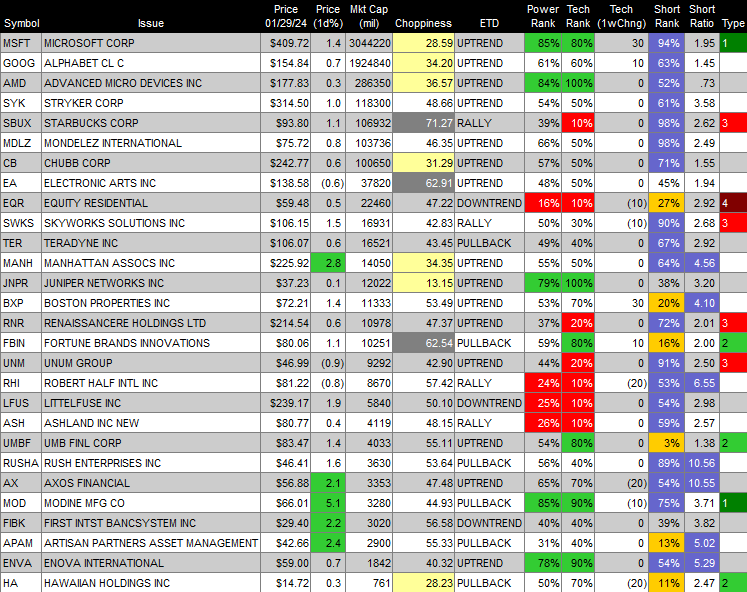This screenshot has height=592, width=747.
Task: Select MOD's green 5.1 price change
Action: tap(328, 503)
